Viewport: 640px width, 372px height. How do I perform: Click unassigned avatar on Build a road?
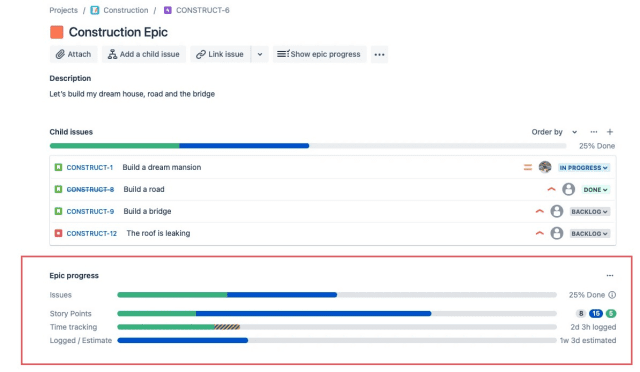pos(569,189)
